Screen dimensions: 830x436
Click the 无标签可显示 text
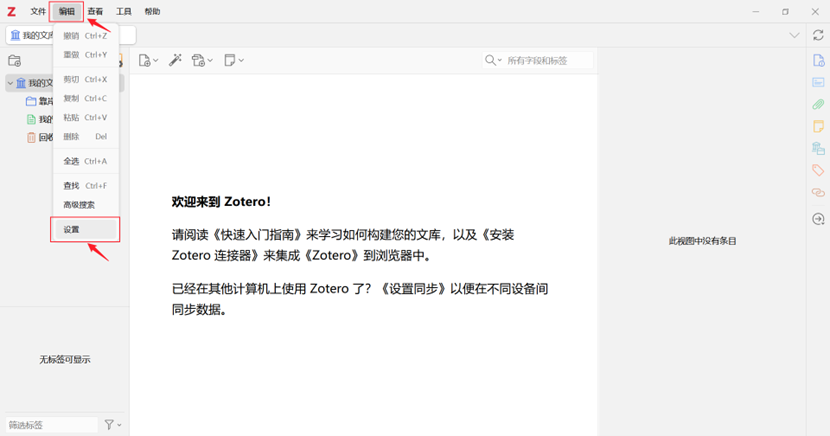click(x=65, y=360)
